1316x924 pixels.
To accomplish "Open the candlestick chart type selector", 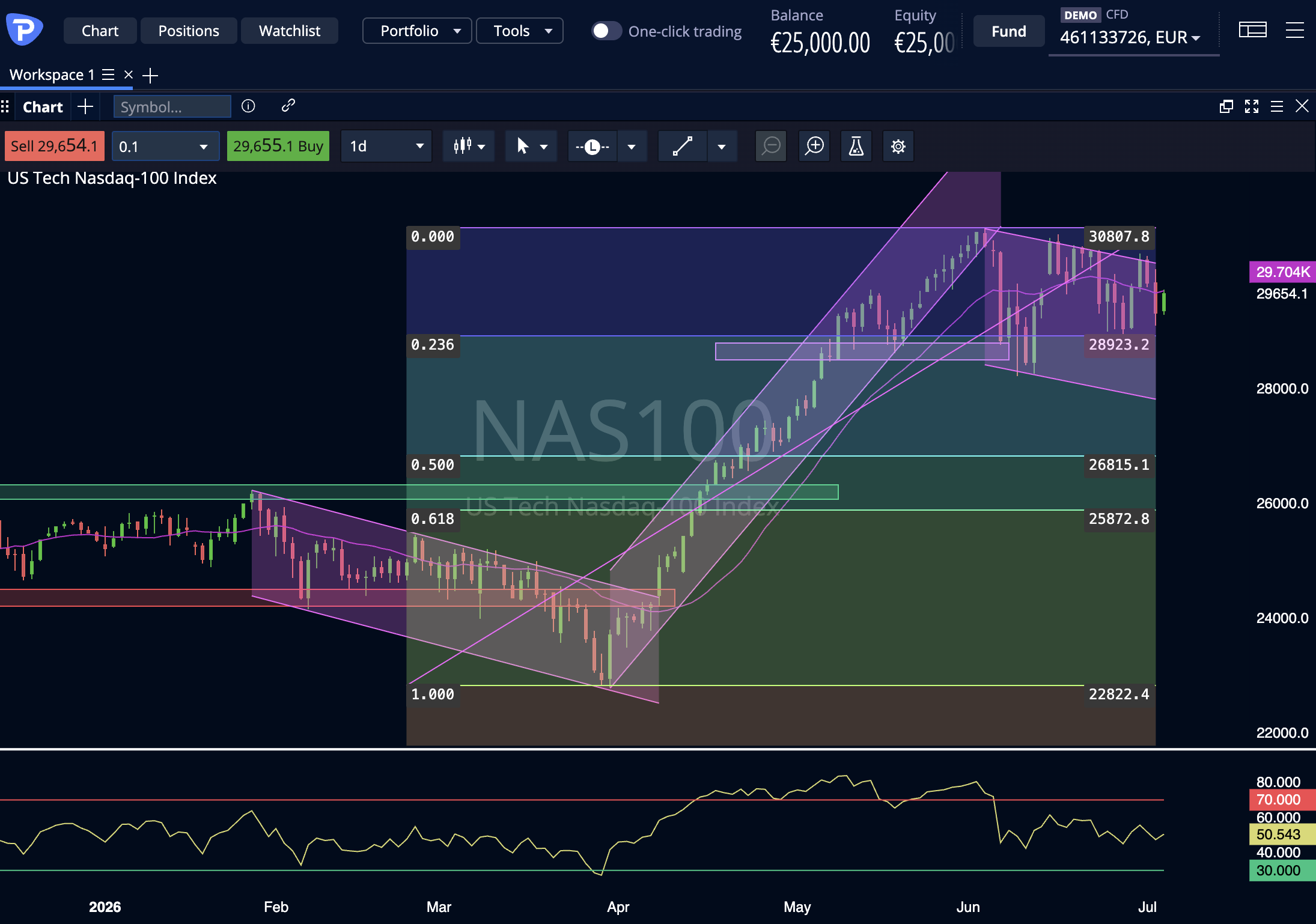I will [x=469, y=146].
